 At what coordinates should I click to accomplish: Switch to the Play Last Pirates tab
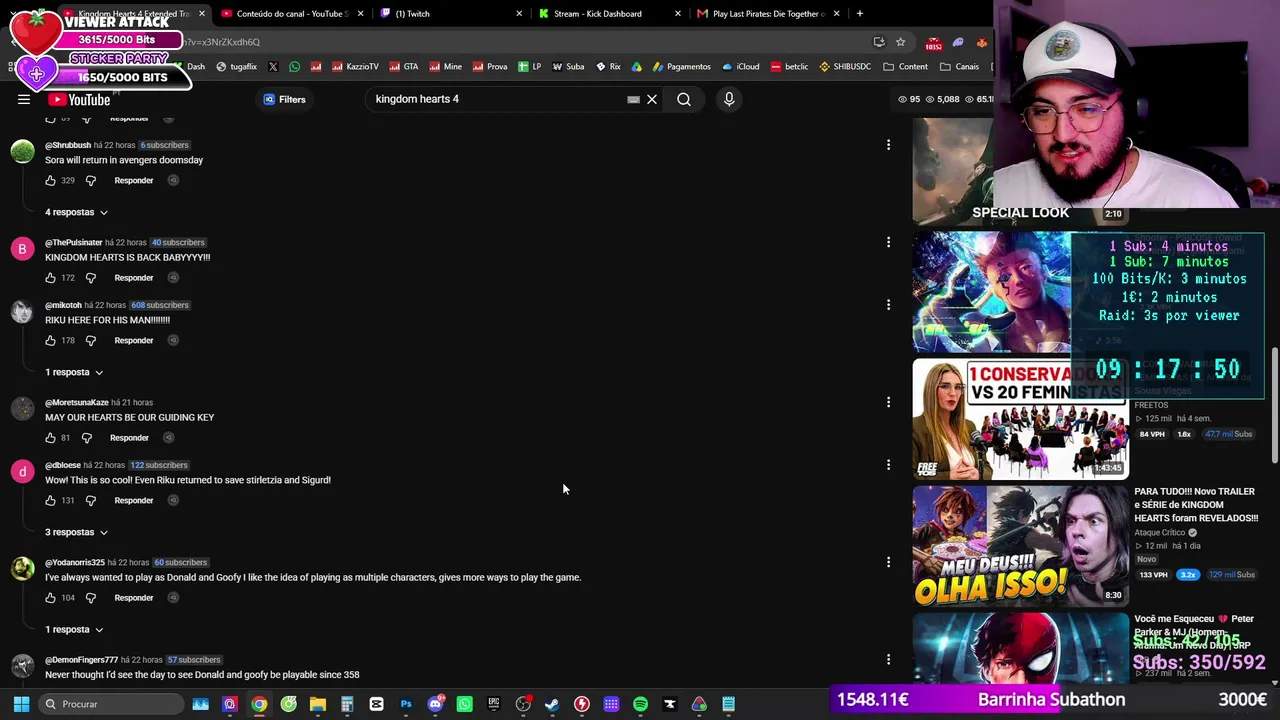[x=768, y=14]
